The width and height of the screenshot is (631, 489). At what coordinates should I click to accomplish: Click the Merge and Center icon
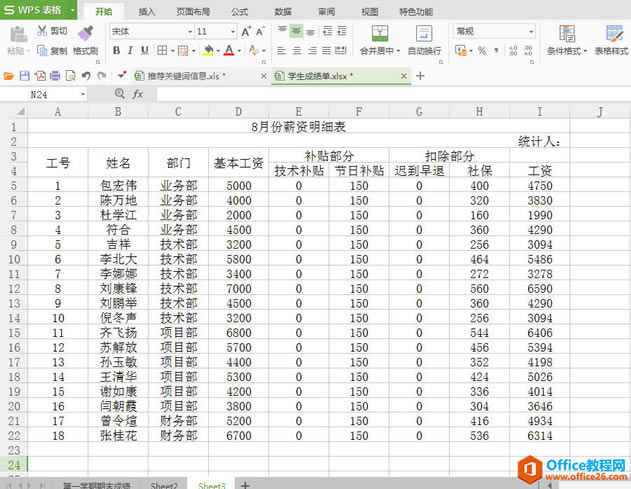[379, 33]
